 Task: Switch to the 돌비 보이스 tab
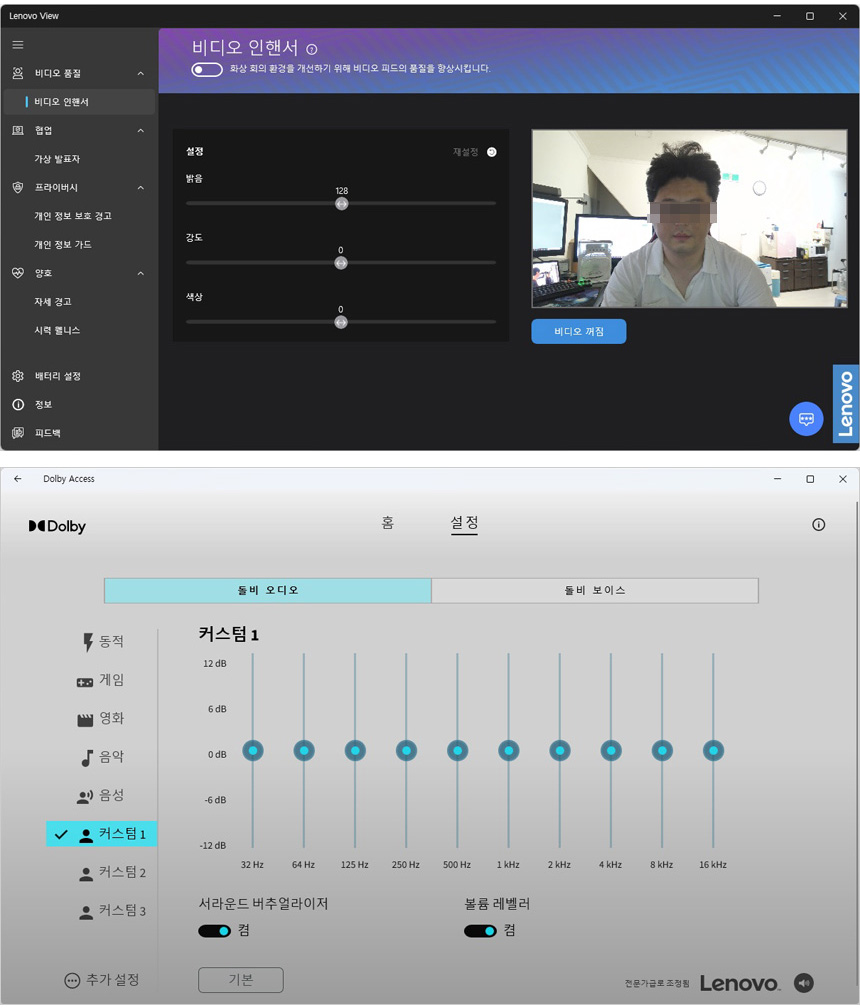click(x=595, y=590)
